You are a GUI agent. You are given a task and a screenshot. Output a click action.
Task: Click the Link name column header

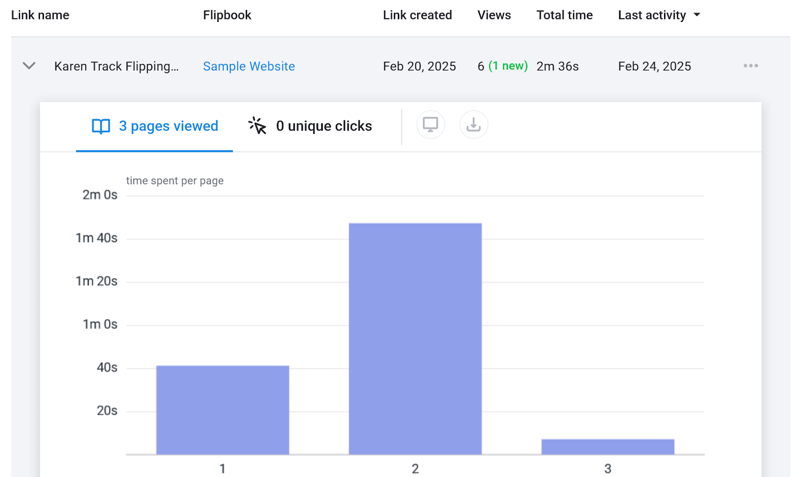[x=40, y=15]
